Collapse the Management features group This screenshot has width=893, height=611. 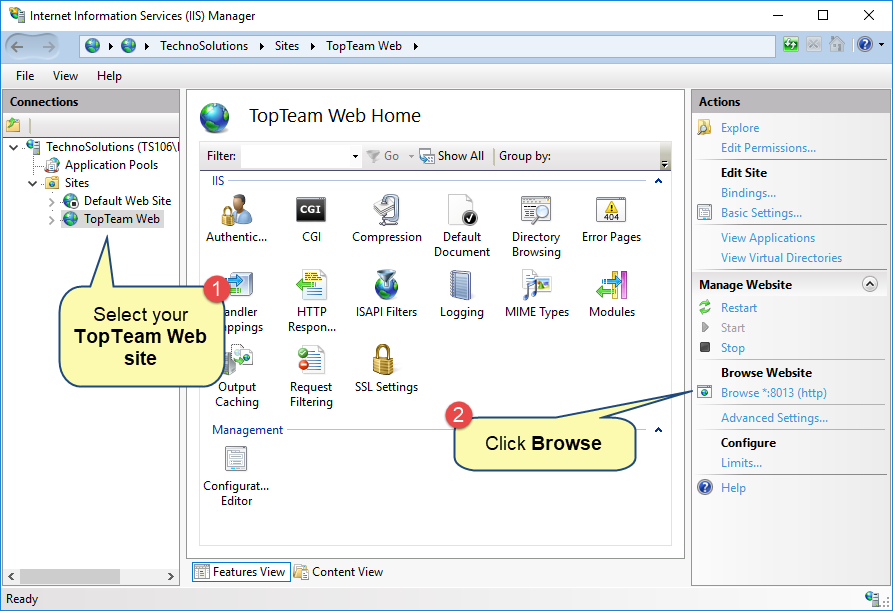pyautogui.click(x=658, y=430)
